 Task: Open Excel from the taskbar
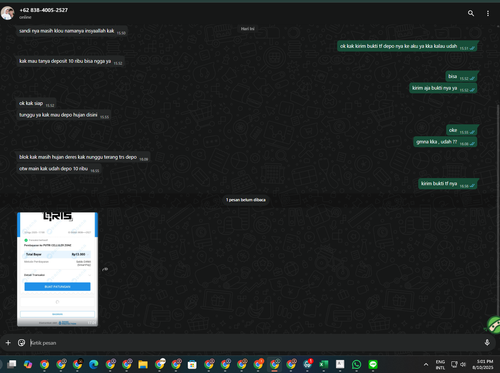[324, 364]
